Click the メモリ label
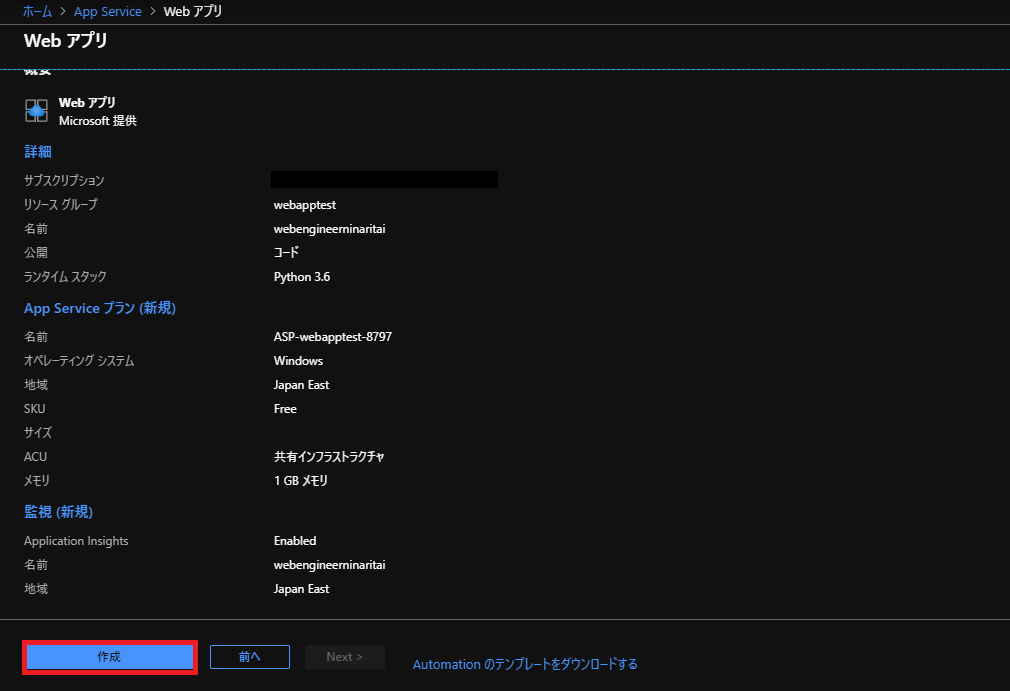The width and height of the screenshot is (1010, 691). pyautogui.click(x=37, y=480)
